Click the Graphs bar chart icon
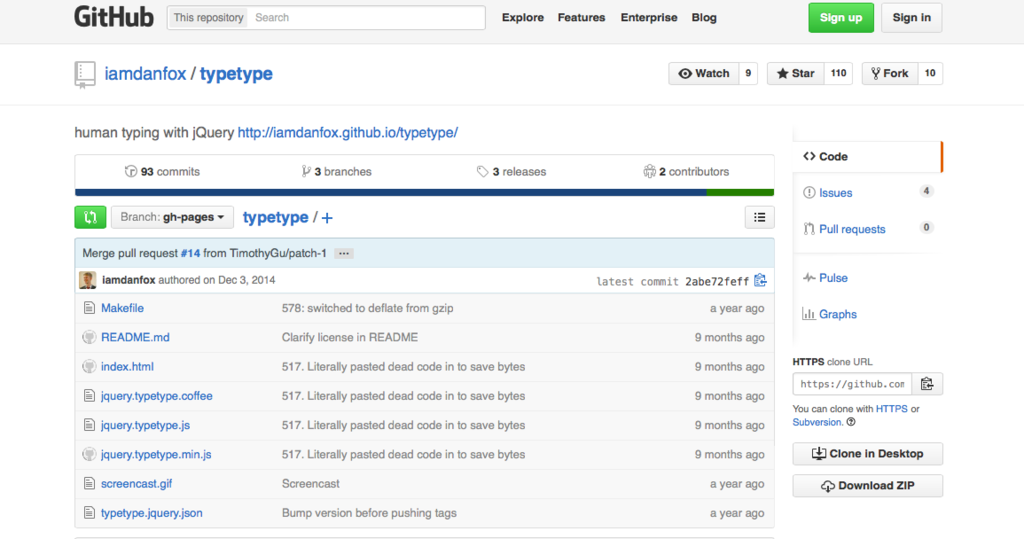Viewport: 1024px width, 539px height. click(808, 314)
